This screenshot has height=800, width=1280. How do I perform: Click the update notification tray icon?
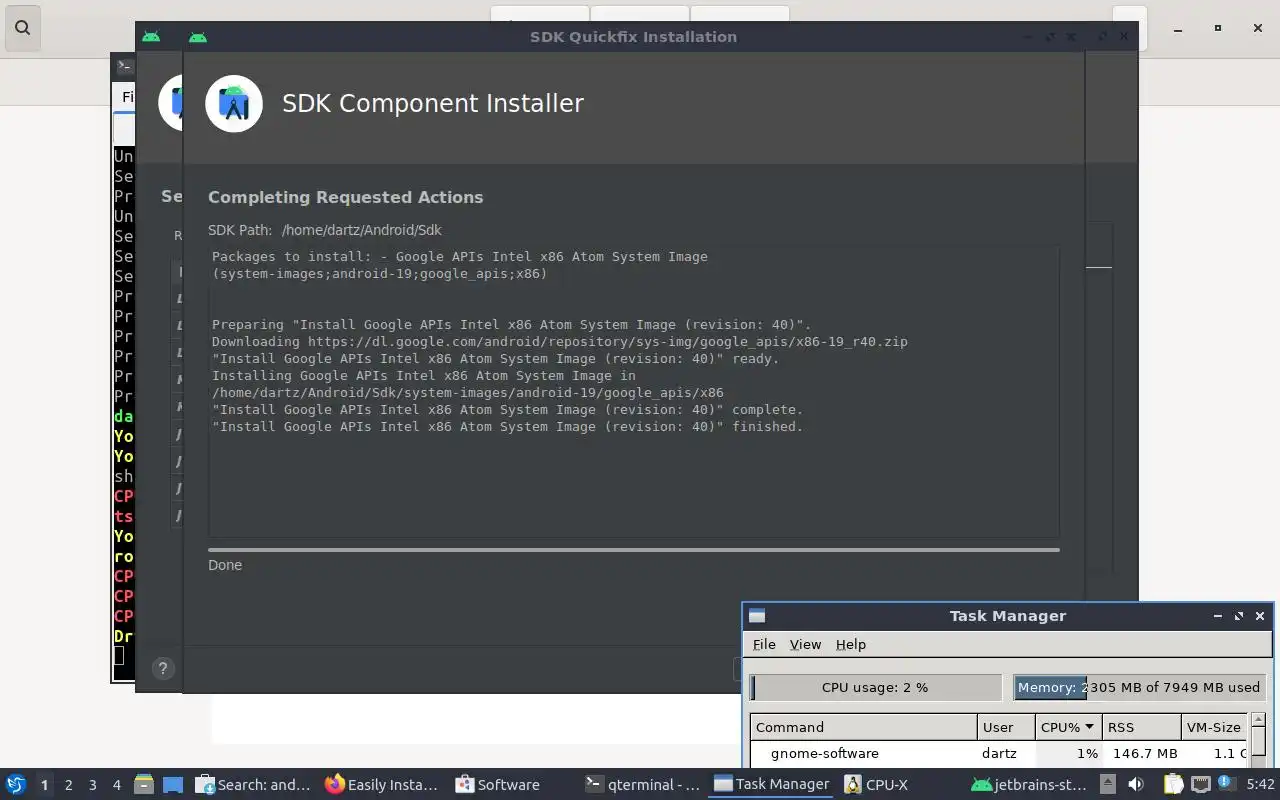coord(1224,783)
